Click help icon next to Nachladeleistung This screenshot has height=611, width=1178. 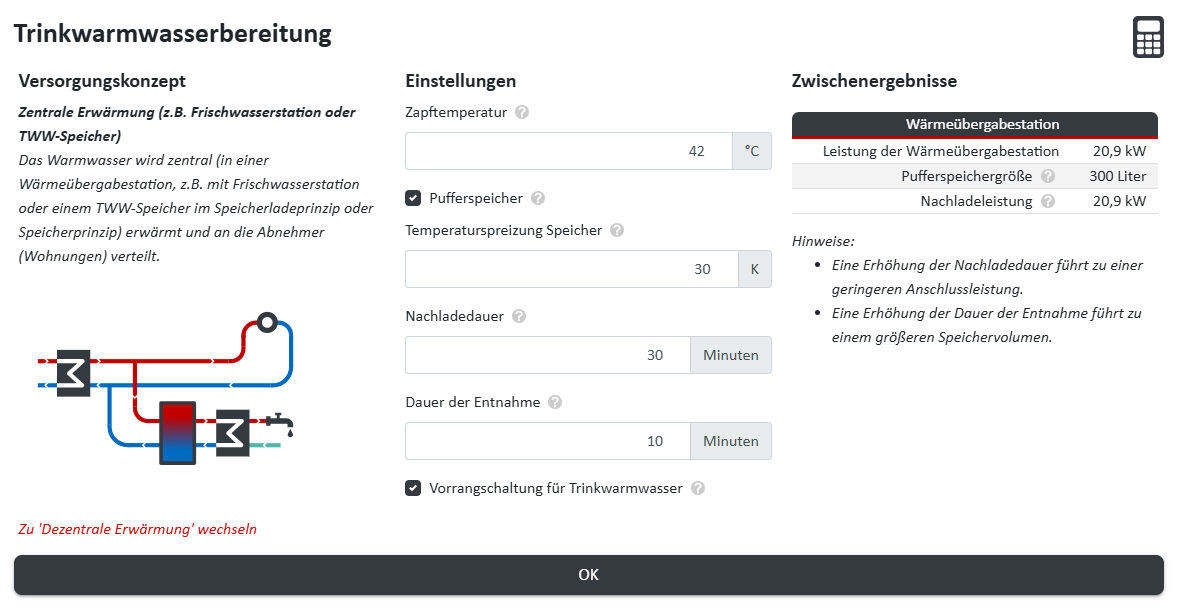coord(1047,200)
